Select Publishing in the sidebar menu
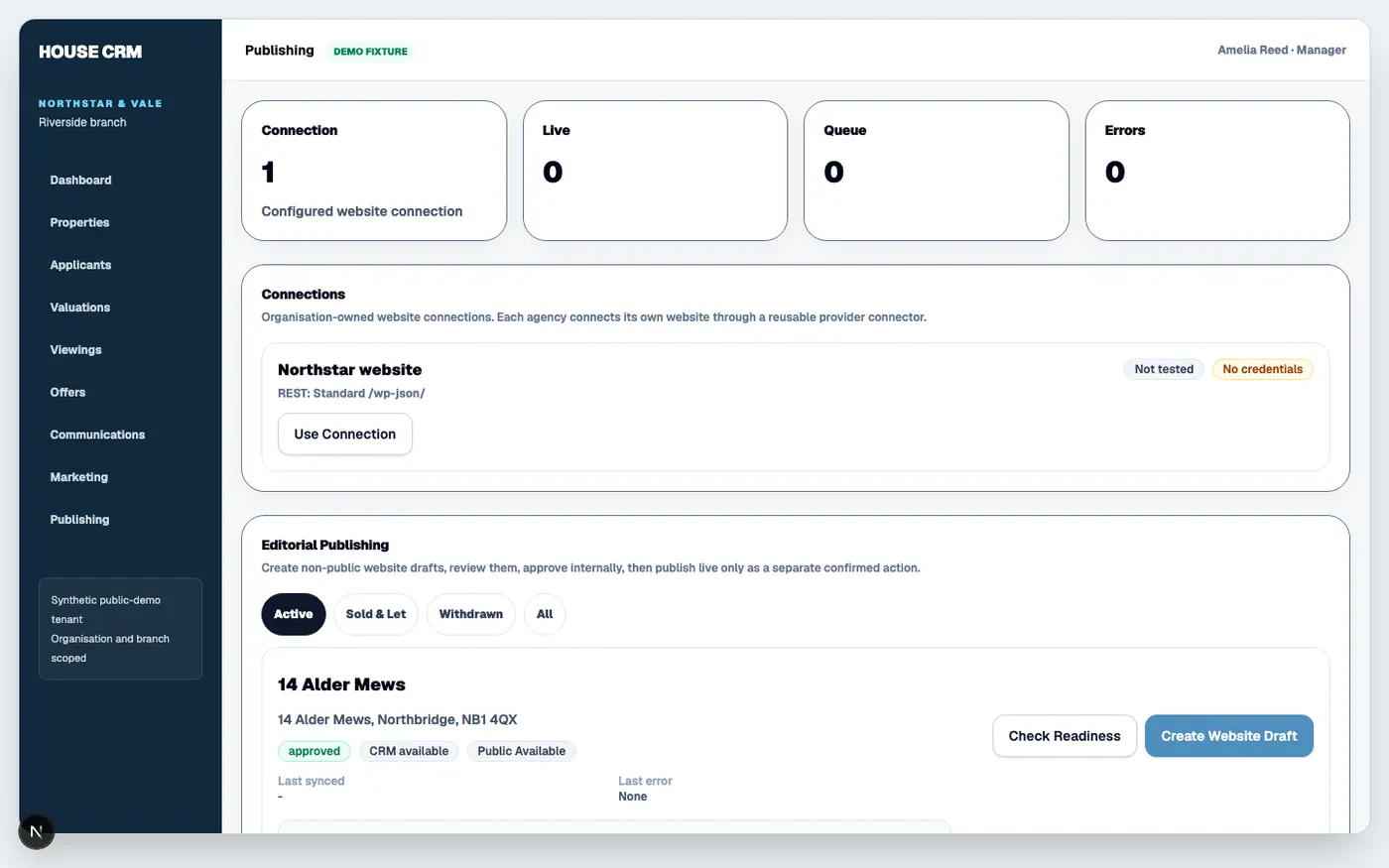 [79, 520]
